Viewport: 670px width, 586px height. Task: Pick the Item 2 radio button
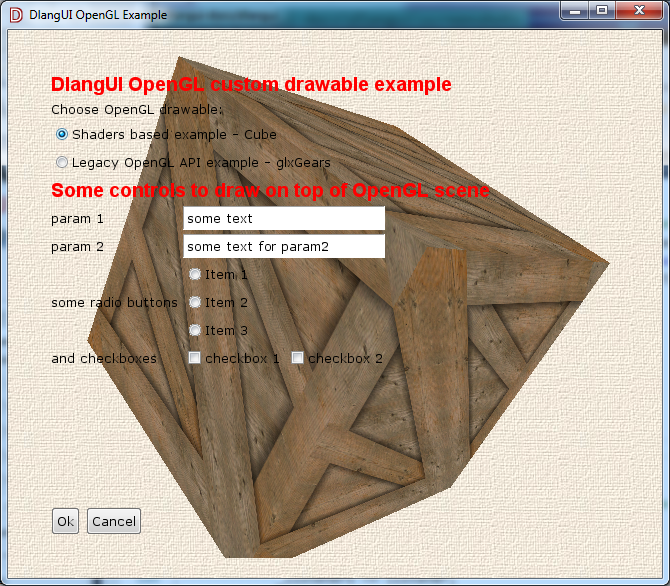[x=195, y=302]
